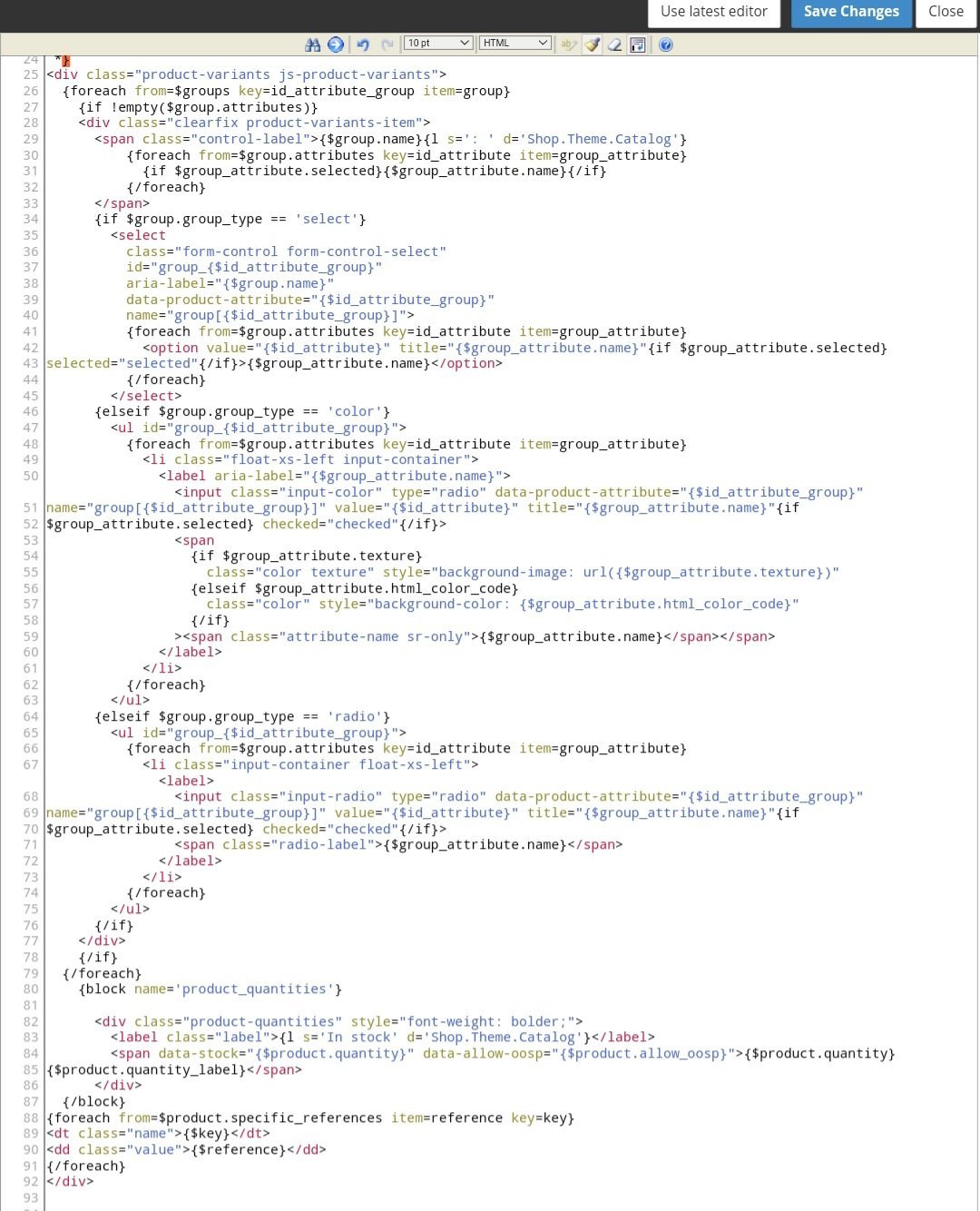Click the faded 'ab' smooth selection icon

tap(569, 44)
